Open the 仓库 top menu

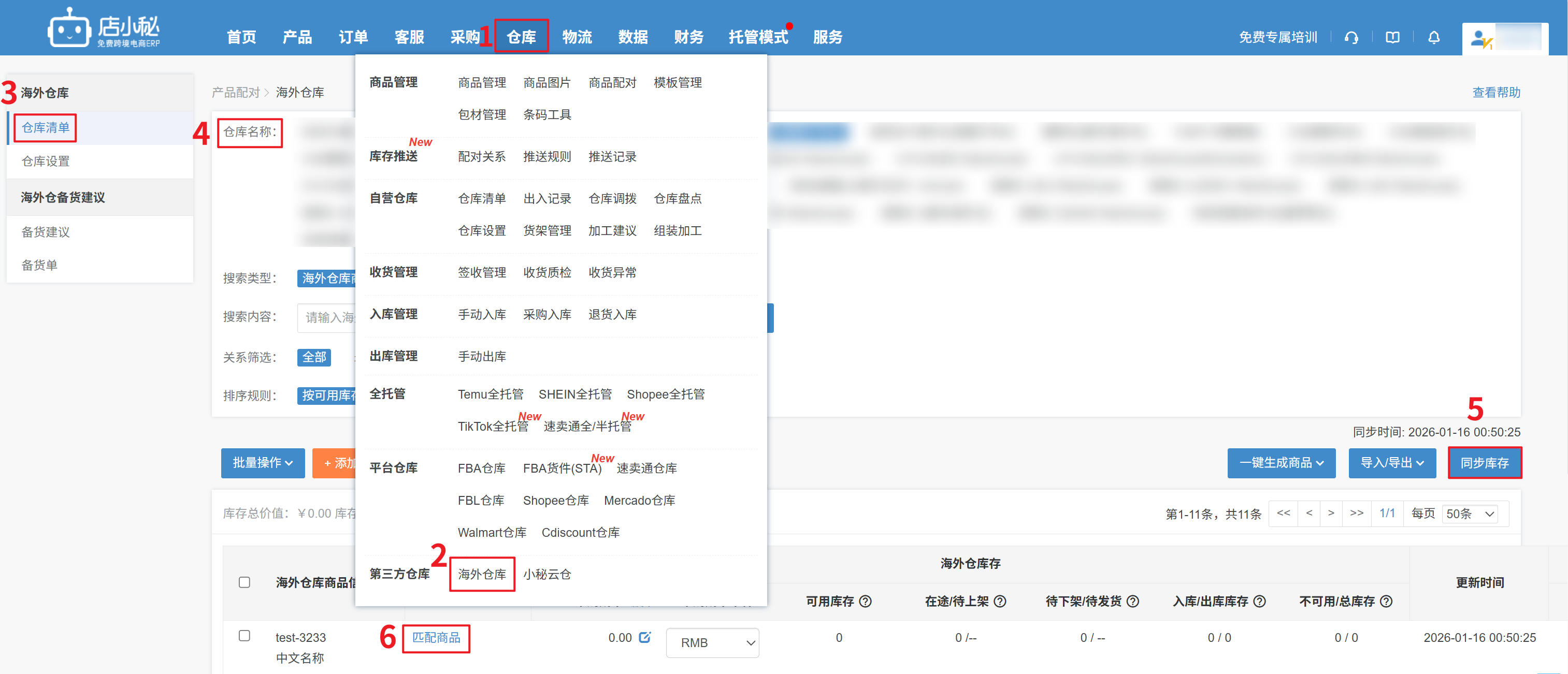tap(521, 37)
